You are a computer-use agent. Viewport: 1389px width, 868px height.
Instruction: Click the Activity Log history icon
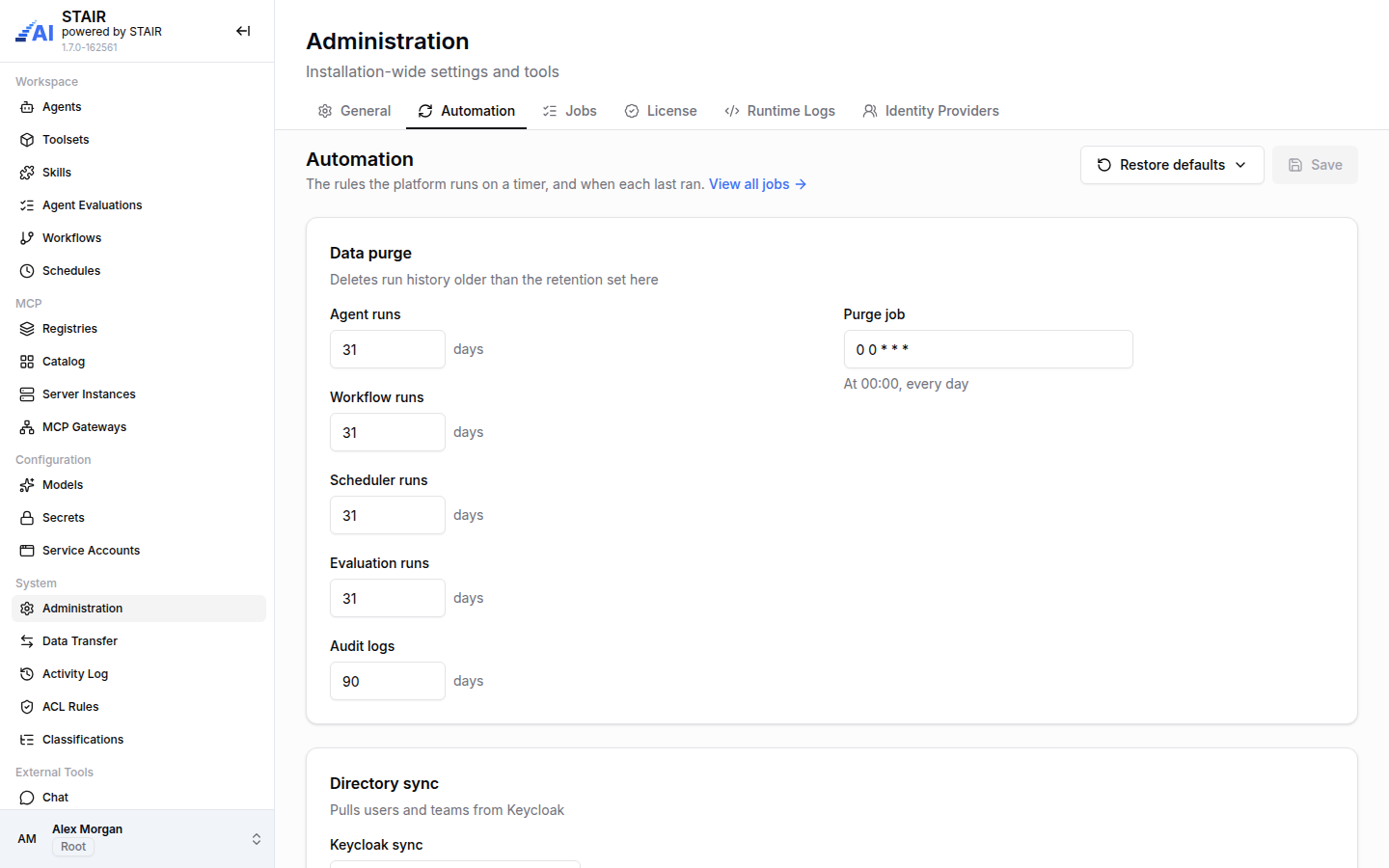coord(27,674)
